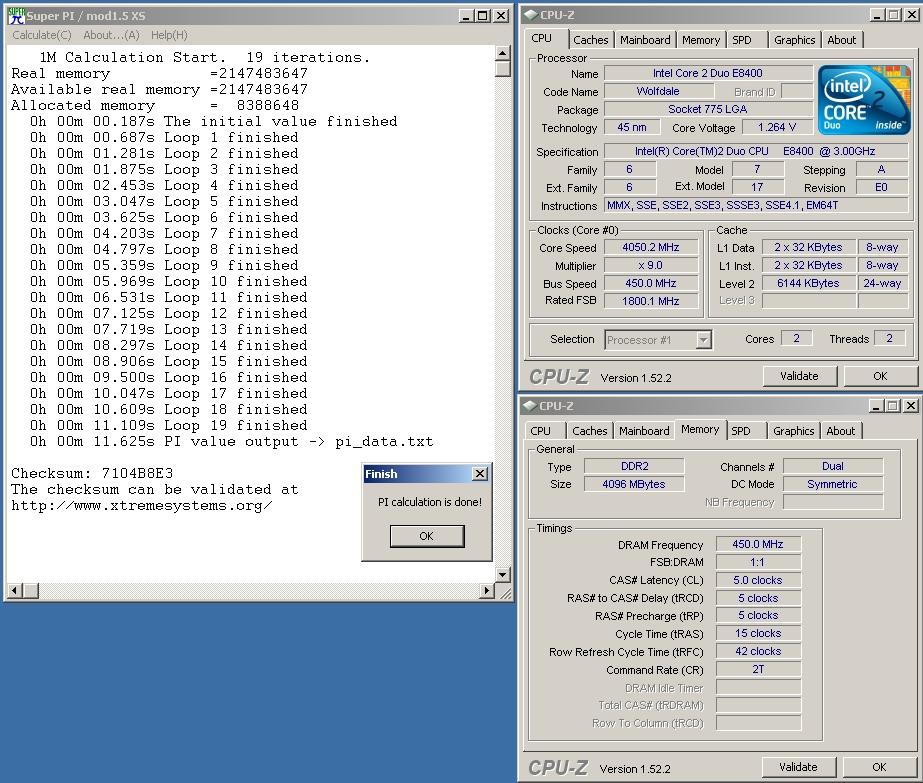Viewport: 923px width, 783px height.
Task: Click the Super PI vertical scrollbar thumb
Action: point(503,69)
